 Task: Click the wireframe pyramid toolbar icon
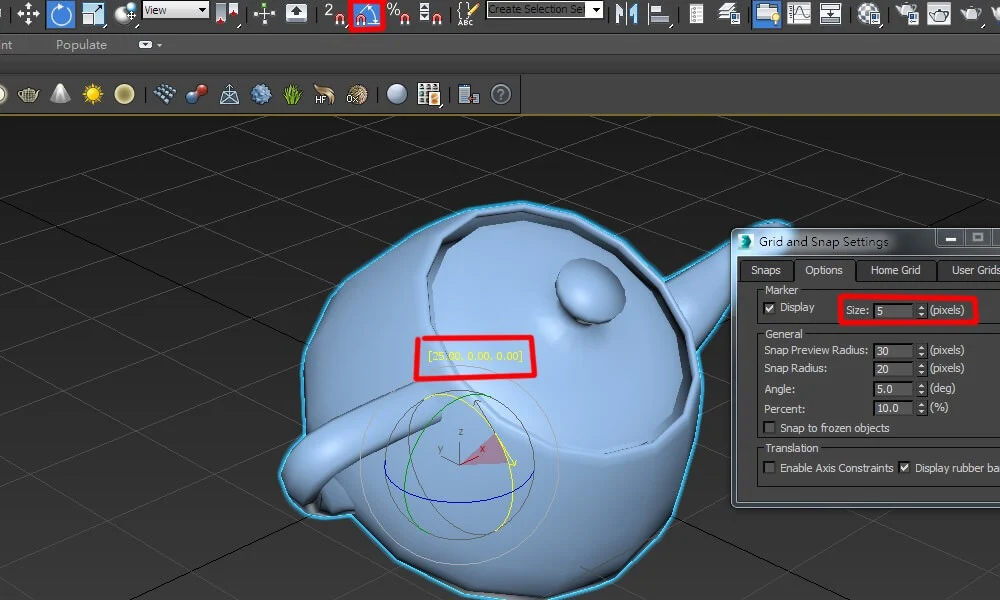coord(229,94)
